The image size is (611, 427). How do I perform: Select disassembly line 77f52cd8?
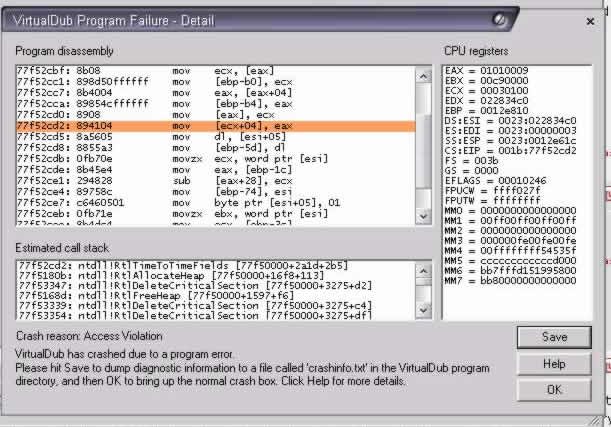pyautogui.click(x=216, y=148)
